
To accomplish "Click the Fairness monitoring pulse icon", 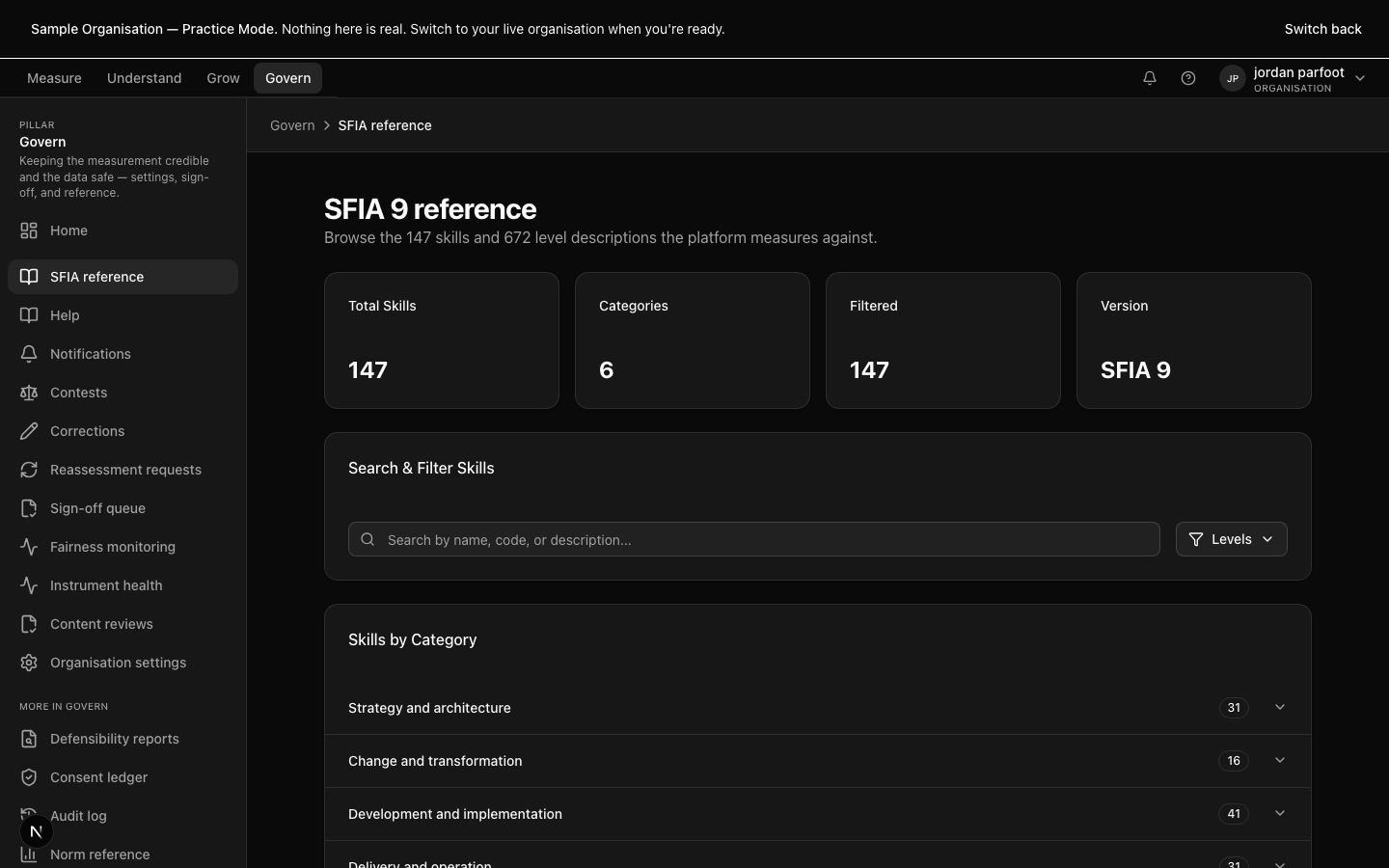I will 29,547.
